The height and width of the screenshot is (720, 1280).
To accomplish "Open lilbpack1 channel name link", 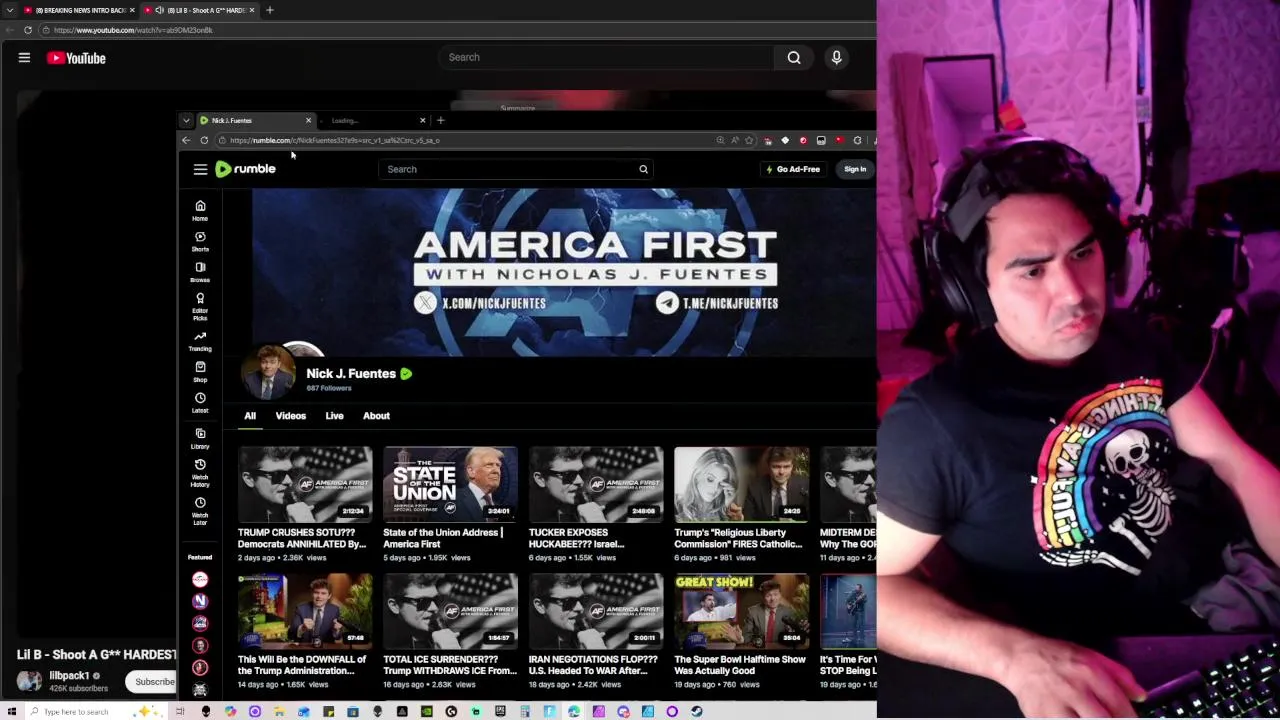I will tap(69, 676).
